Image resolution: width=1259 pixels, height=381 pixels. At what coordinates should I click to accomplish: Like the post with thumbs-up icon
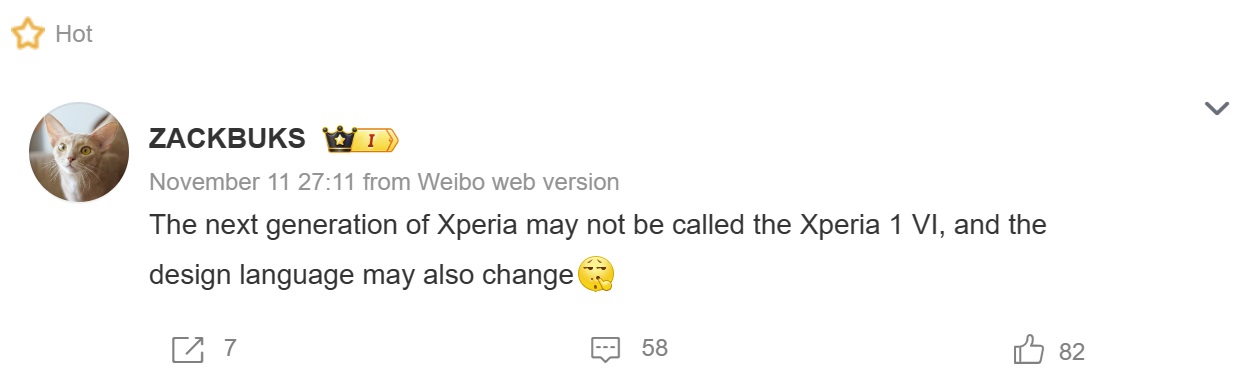coord(1029,350)
